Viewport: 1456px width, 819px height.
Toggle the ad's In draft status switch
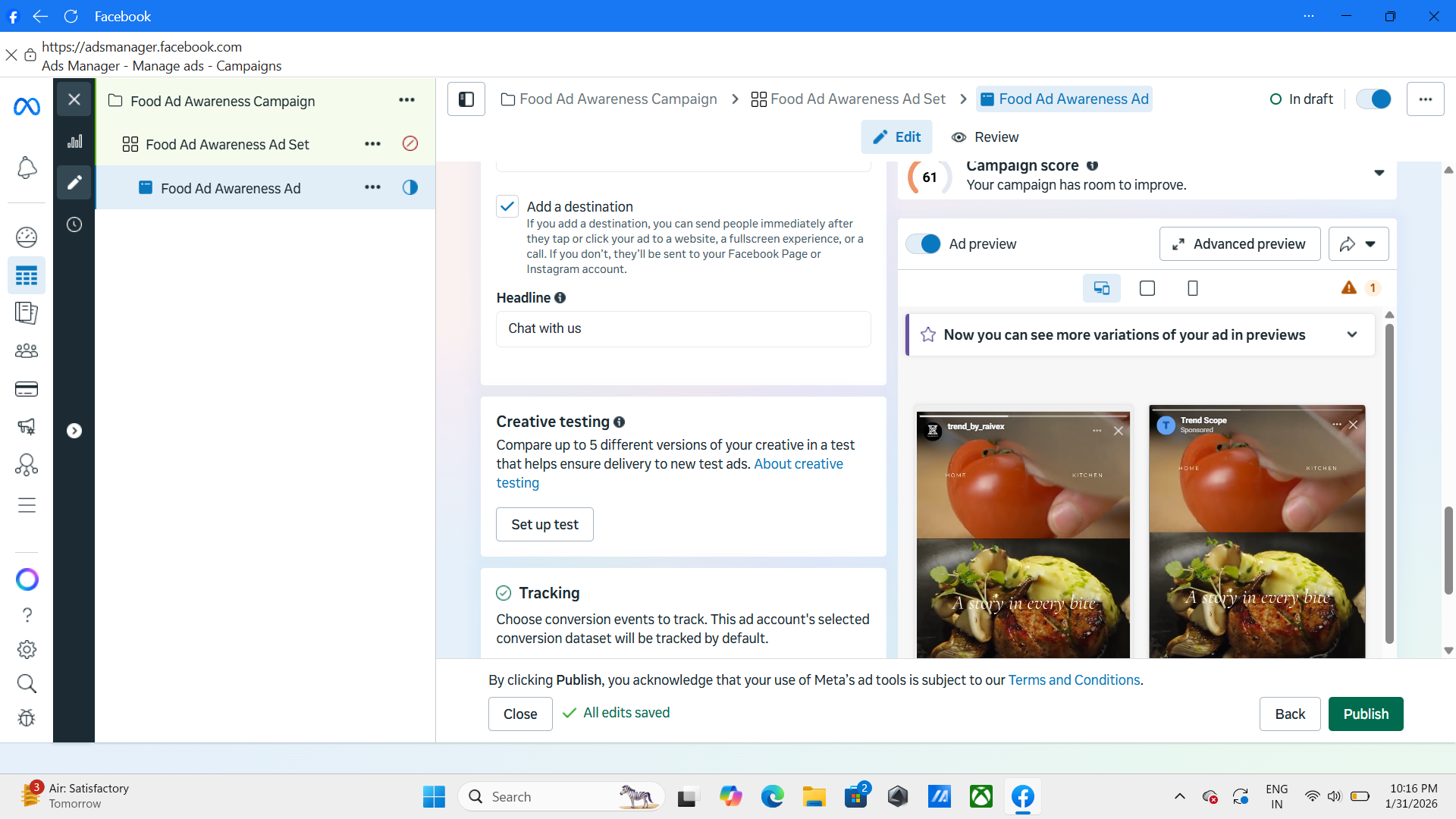[x=1373, y=99]
